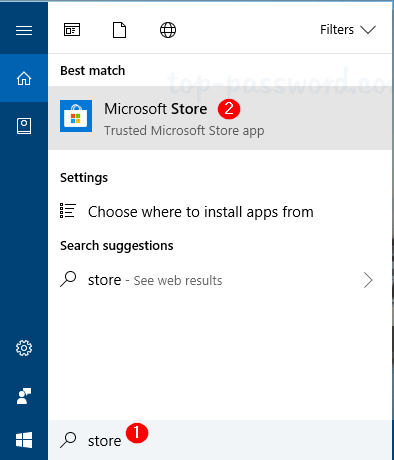
Task: Open the Feedback person icon
Action: pos(24,396)
